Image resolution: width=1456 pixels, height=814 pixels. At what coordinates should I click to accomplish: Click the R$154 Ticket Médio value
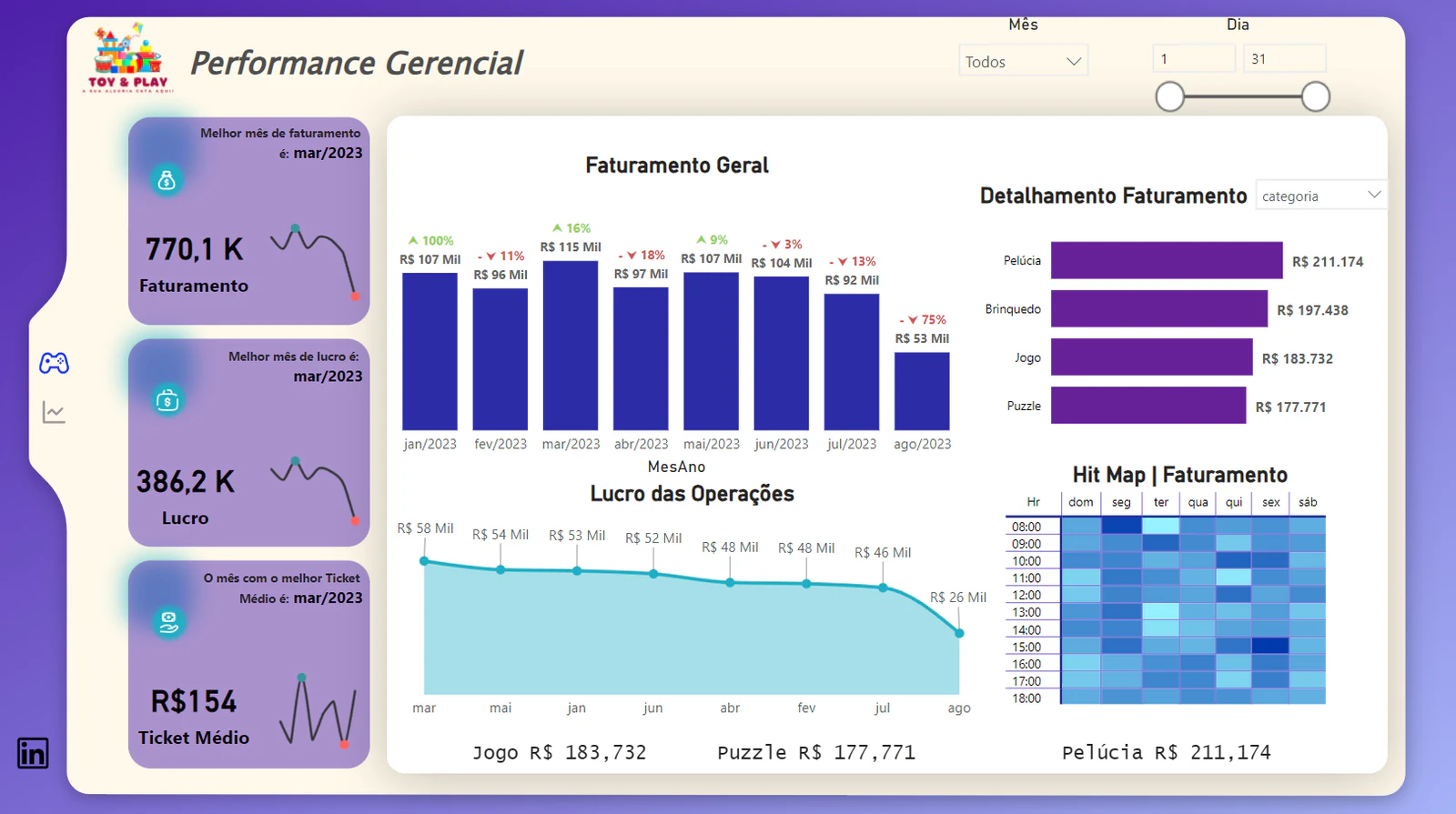(194, 701)
